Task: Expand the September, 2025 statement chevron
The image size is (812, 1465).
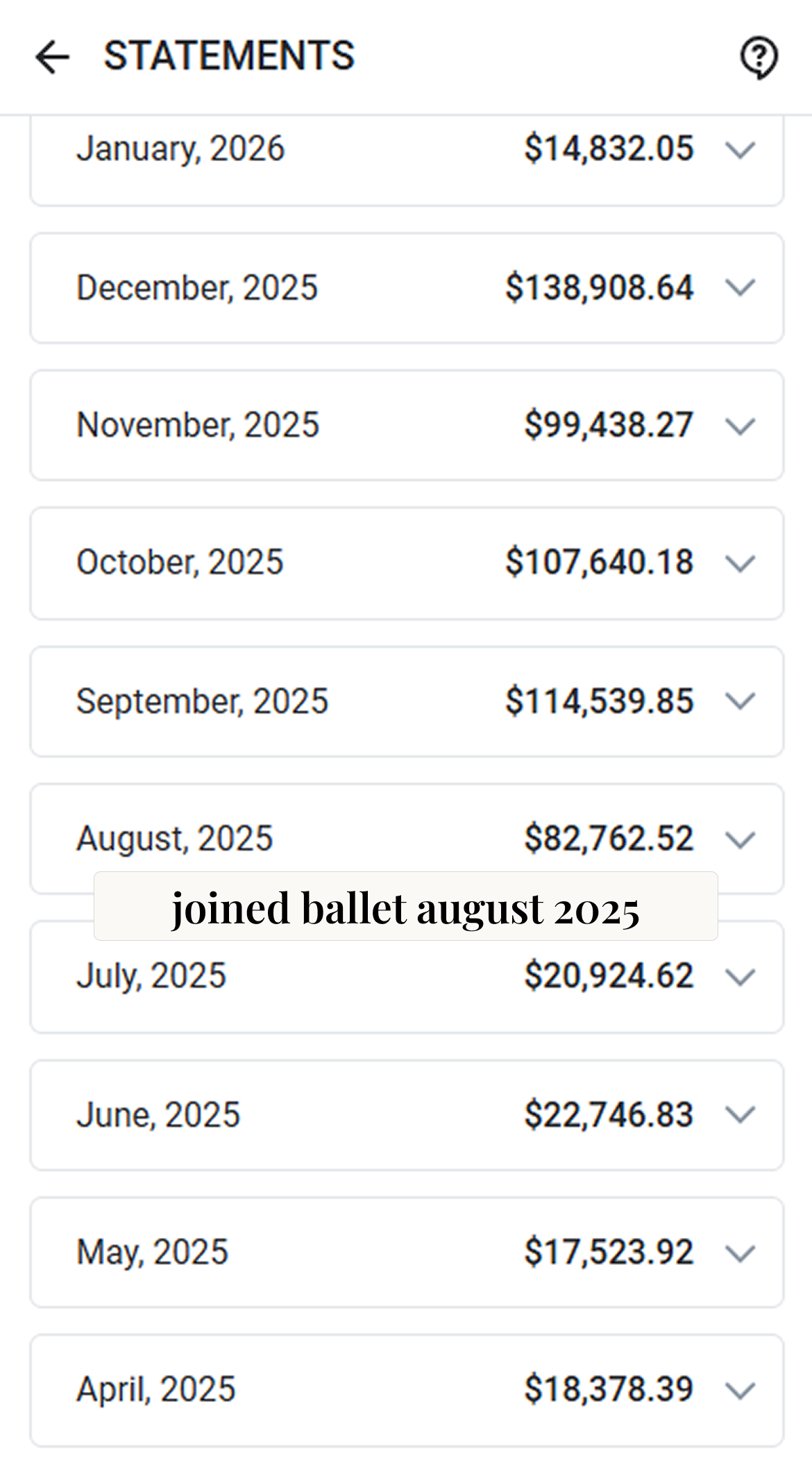Action: point(740,701)
